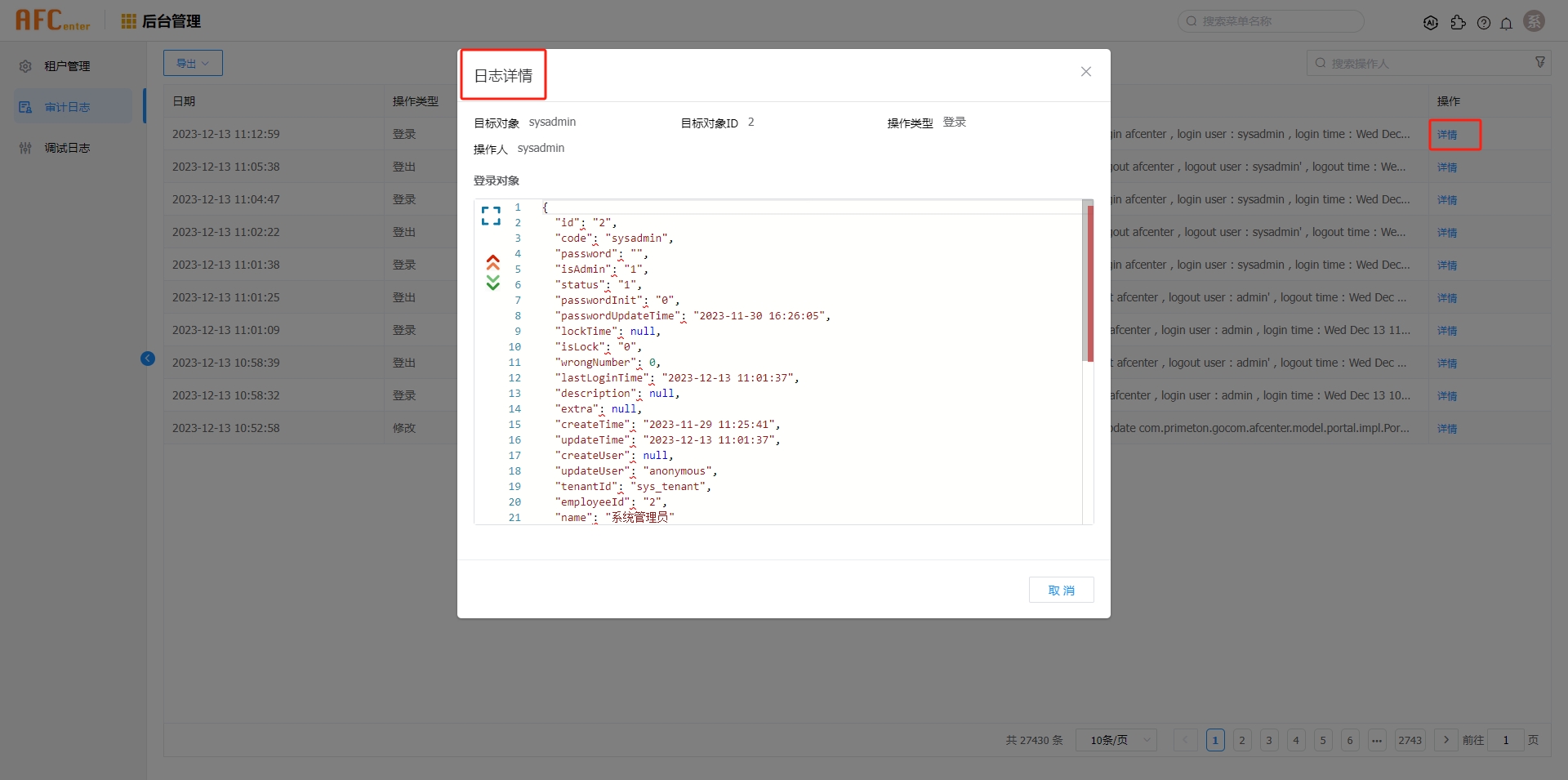Open 详情 link for 11:05:38 entry

[1446, 167]
